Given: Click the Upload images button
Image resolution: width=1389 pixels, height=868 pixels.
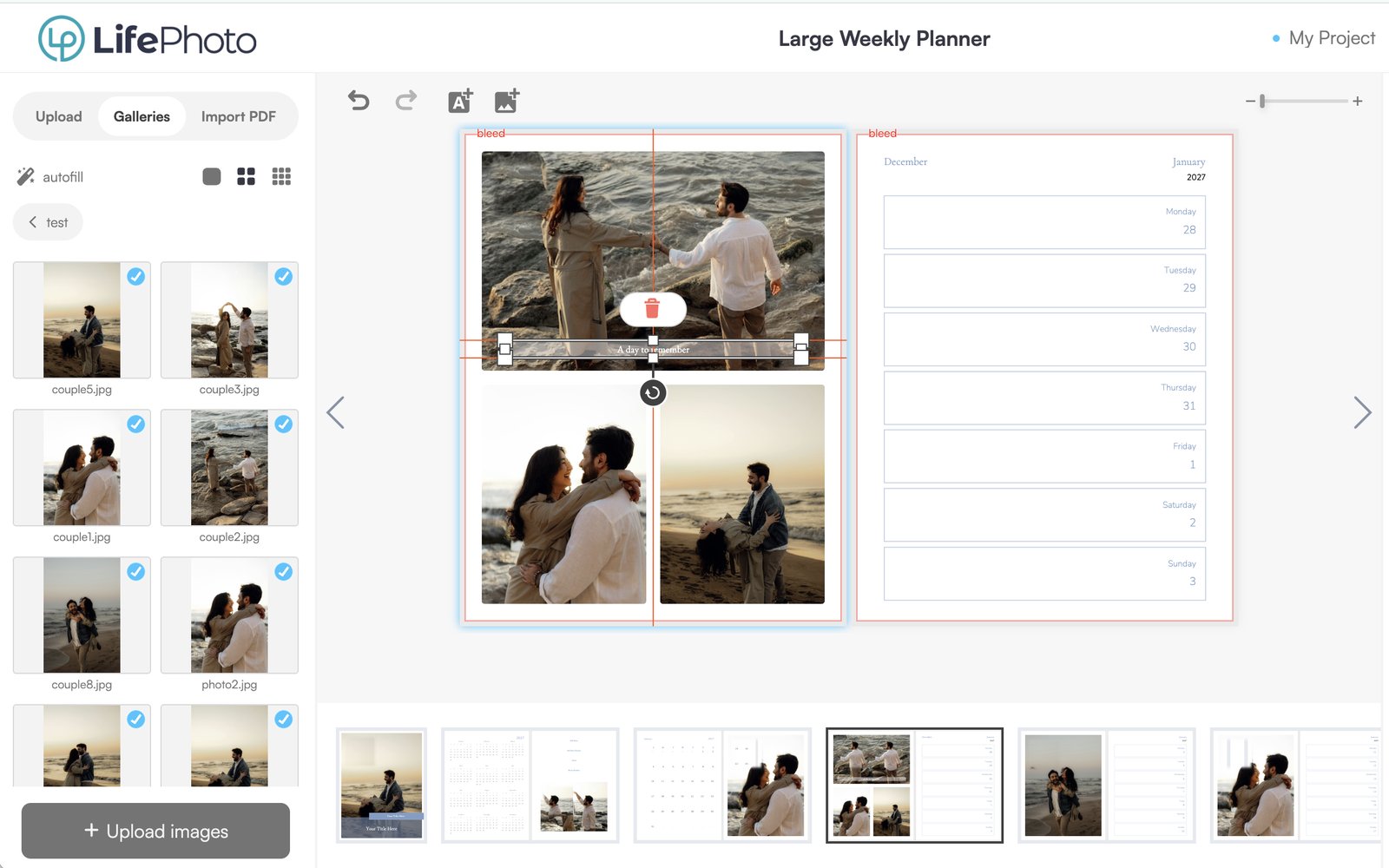Looking at the screenshot, I should (155, 831).
